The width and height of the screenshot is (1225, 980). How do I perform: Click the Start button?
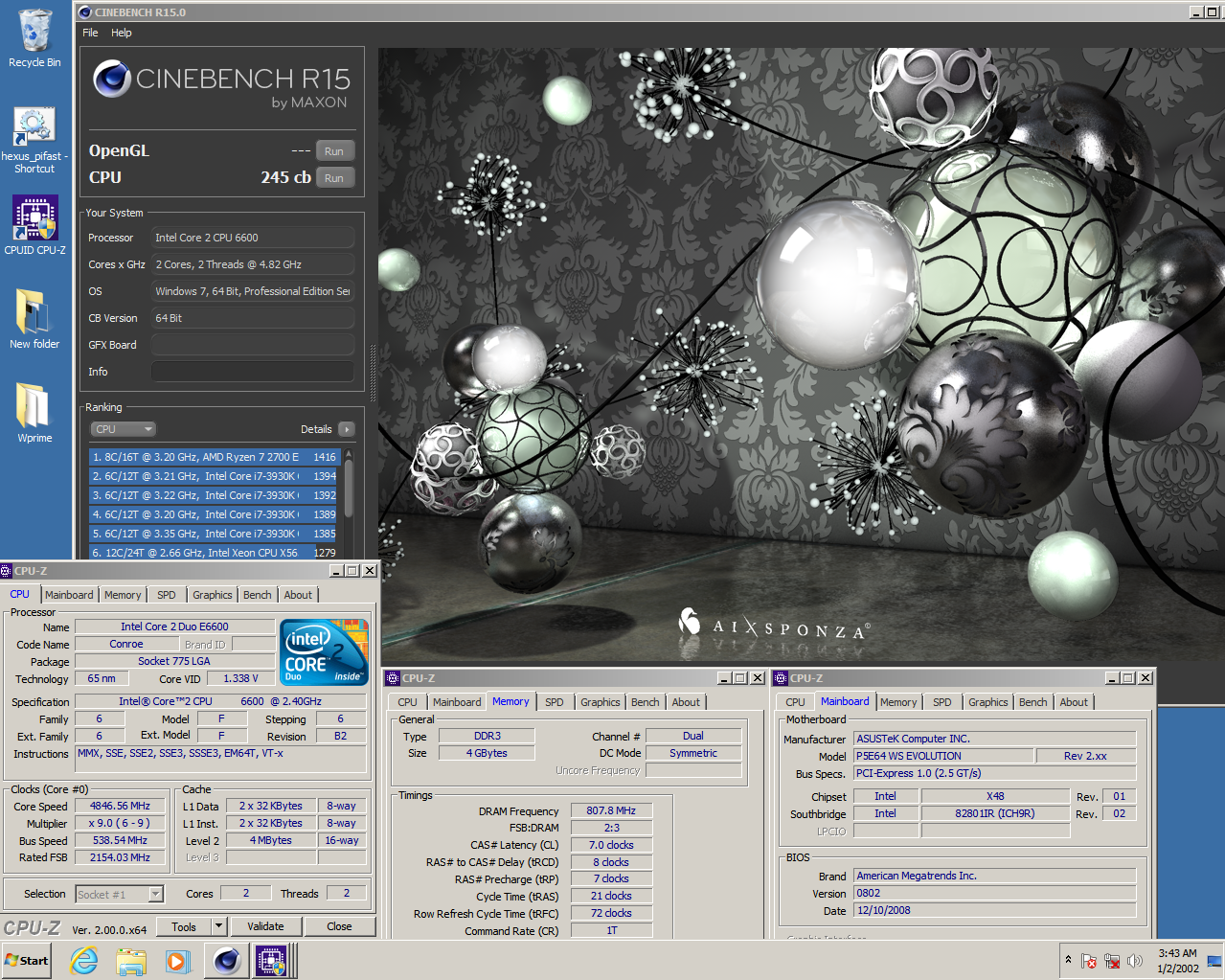coord(26,960)
